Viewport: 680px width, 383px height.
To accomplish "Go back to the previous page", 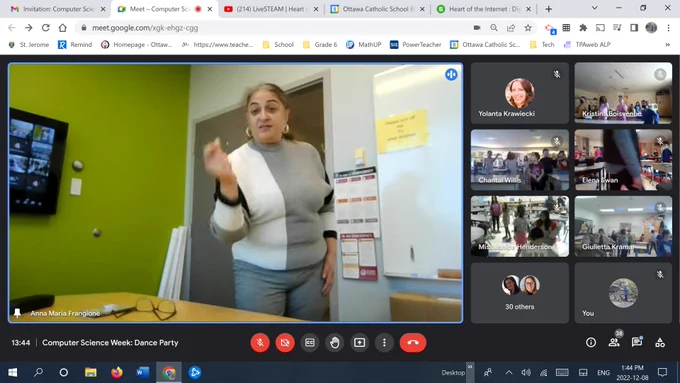I will [x=12, y=28].
